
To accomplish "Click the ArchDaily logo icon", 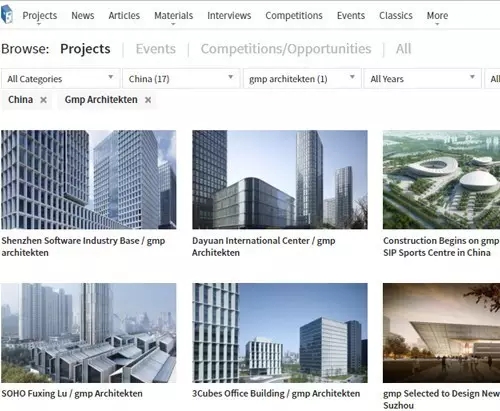I will point(7,15).
